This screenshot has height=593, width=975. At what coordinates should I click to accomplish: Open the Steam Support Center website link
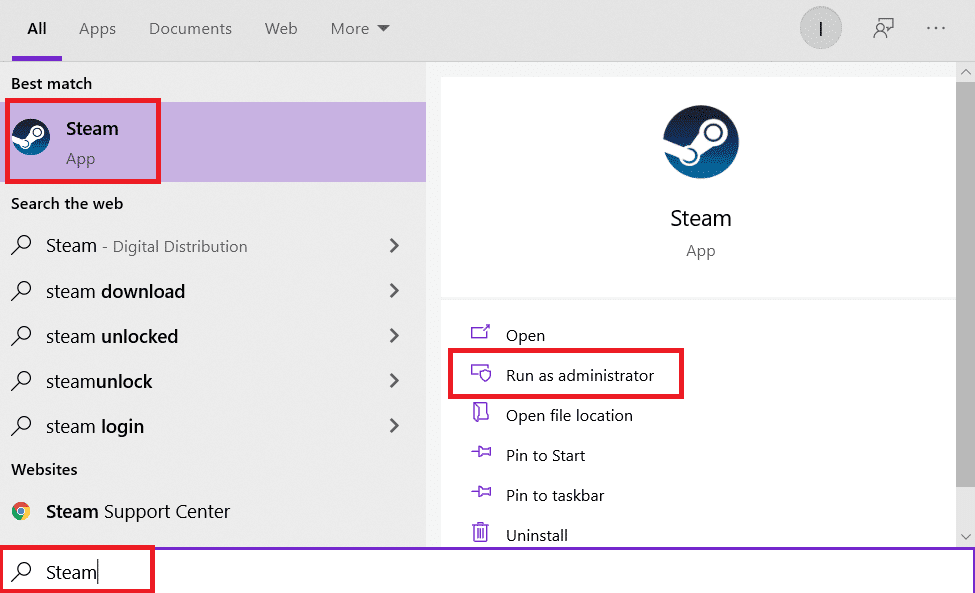[x=139, y=511]
